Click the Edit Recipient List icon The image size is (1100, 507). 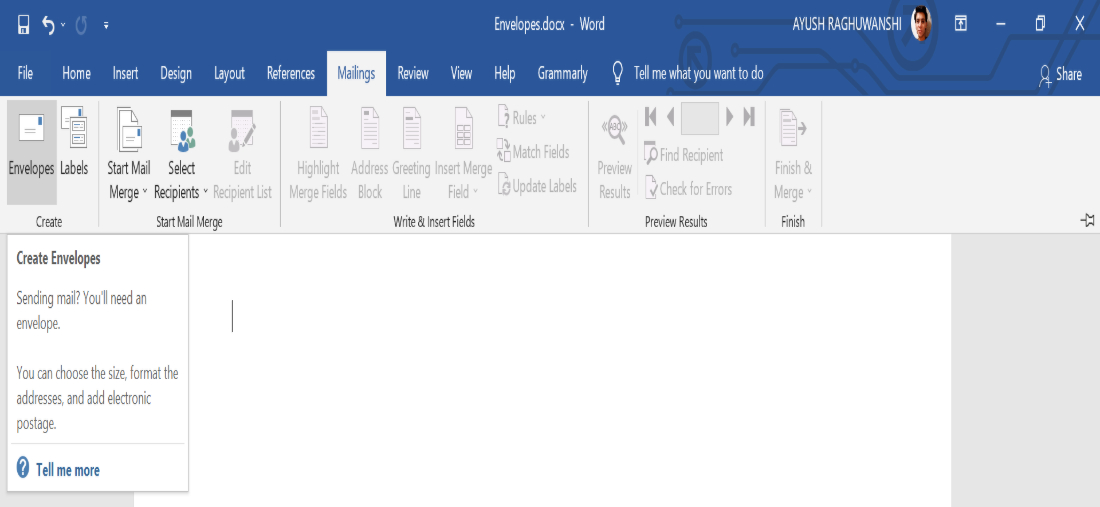pyautogui.click(x=242, y=151)
